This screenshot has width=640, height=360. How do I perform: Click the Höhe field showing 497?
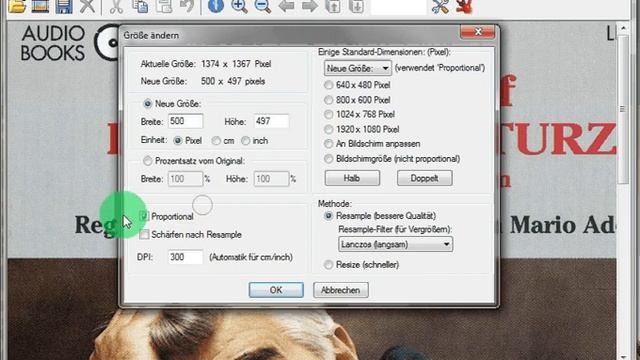(x=271, y=121)
